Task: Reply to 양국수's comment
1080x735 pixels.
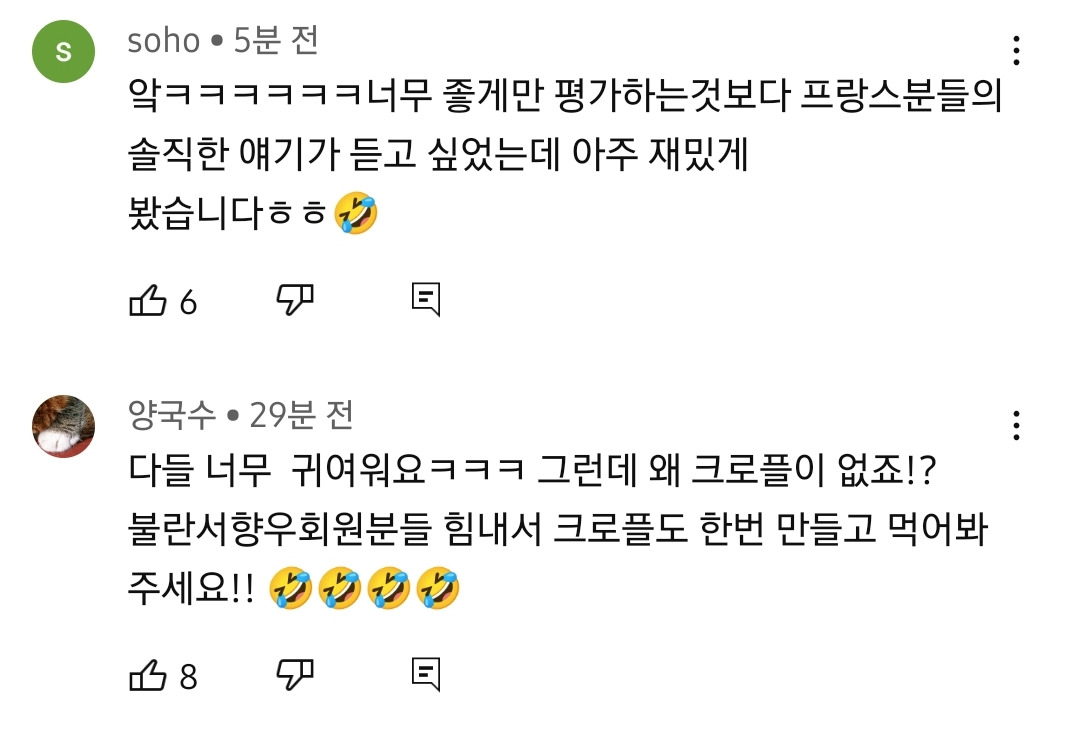Action: pos(426,675)
